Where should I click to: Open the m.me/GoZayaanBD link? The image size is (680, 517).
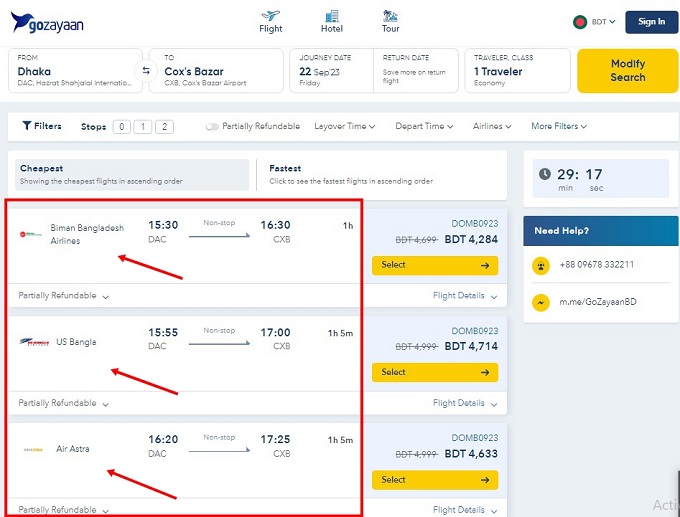point(598,302)
